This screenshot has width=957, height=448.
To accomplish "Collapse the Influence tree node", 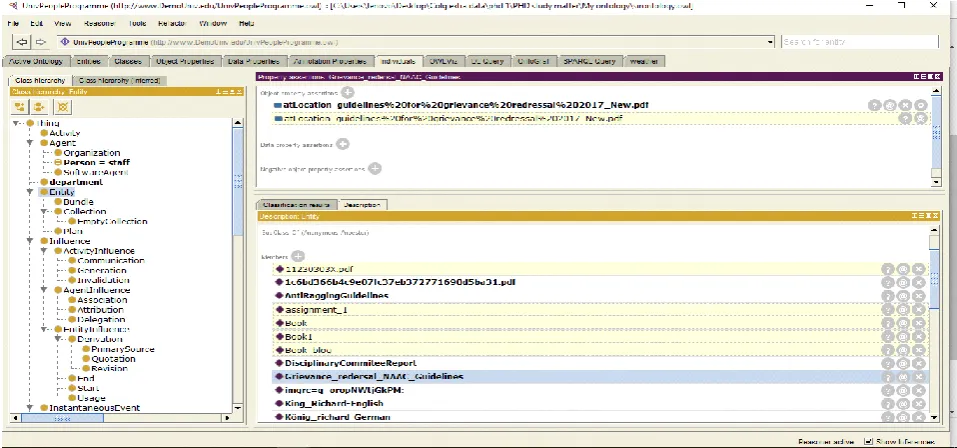I will (x=30, y=240).
